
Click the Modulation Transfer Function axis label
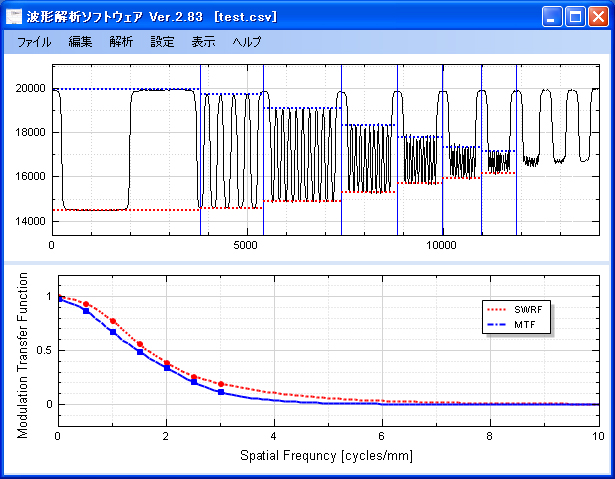23,355
